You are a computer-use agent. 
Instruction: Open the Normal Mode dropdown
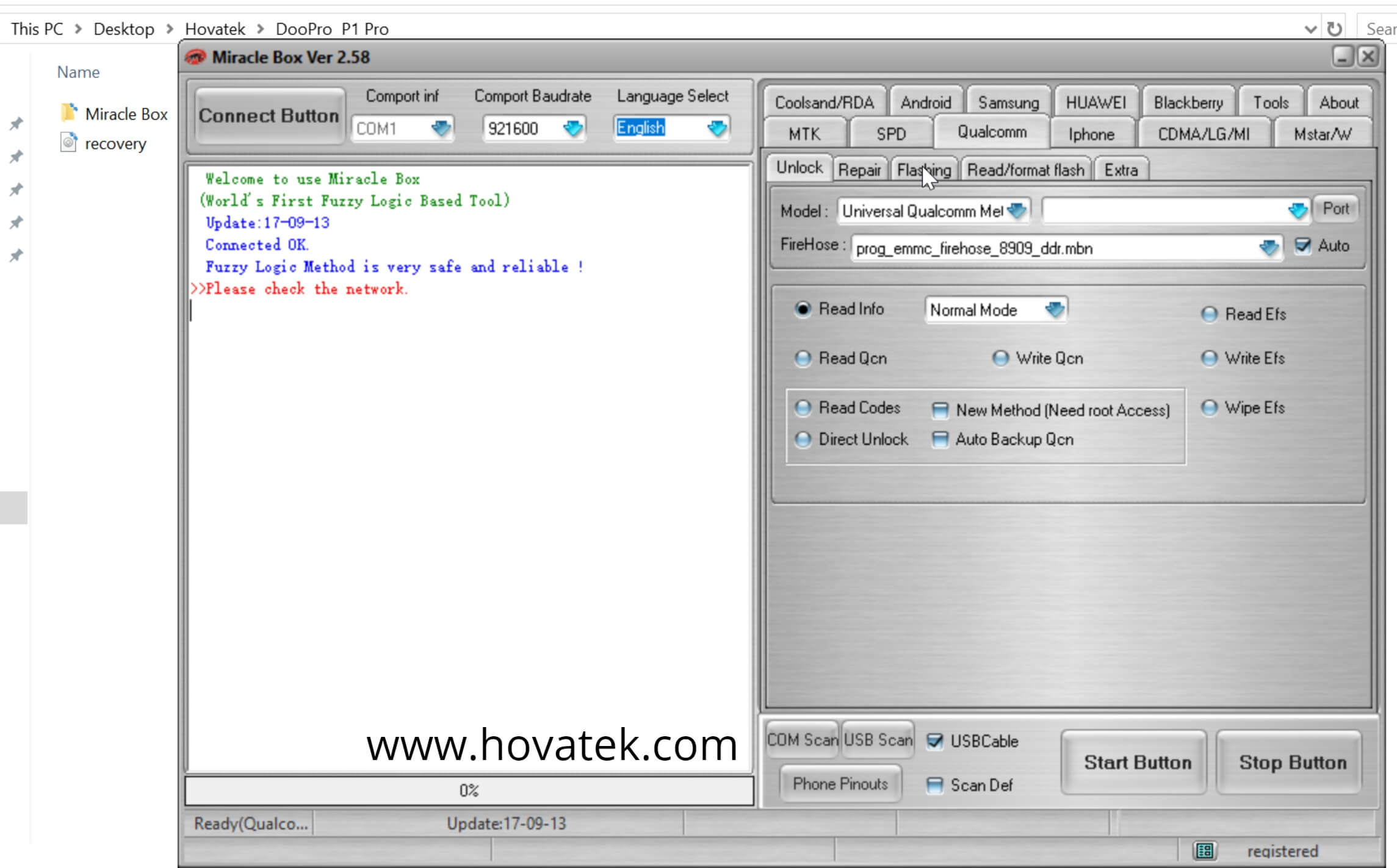(x=1054, y=310)
